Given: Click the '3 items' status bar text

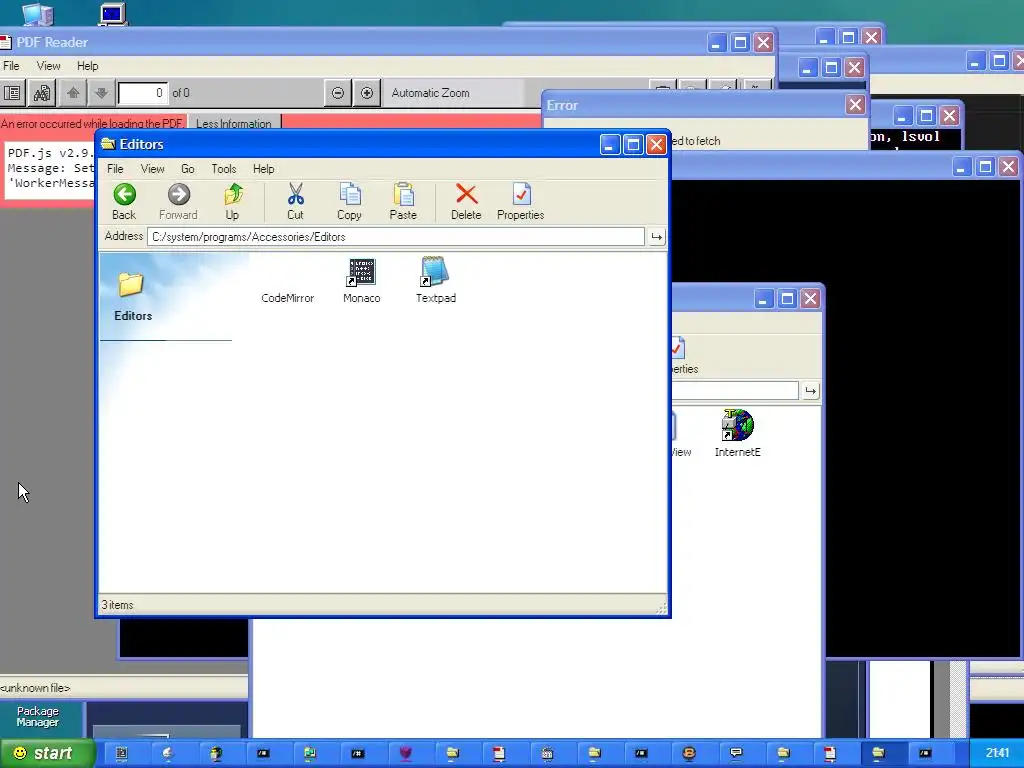Looking at the screenshot, I should click(118, 605).
